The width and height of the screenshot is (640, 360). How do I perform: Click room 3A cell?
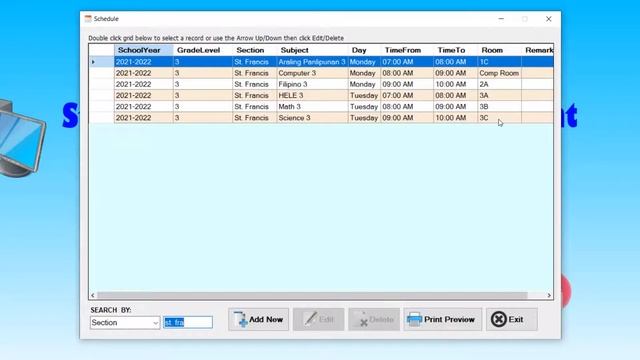(499, 95)
